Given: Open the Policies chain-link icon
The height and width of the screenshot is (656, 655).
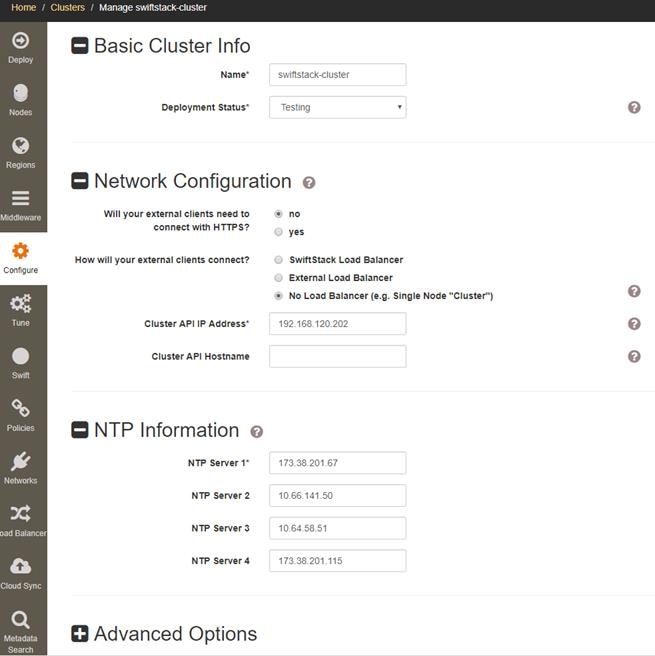Looking at the screenshot, I should pyautogui.click(x=20, y=408).
